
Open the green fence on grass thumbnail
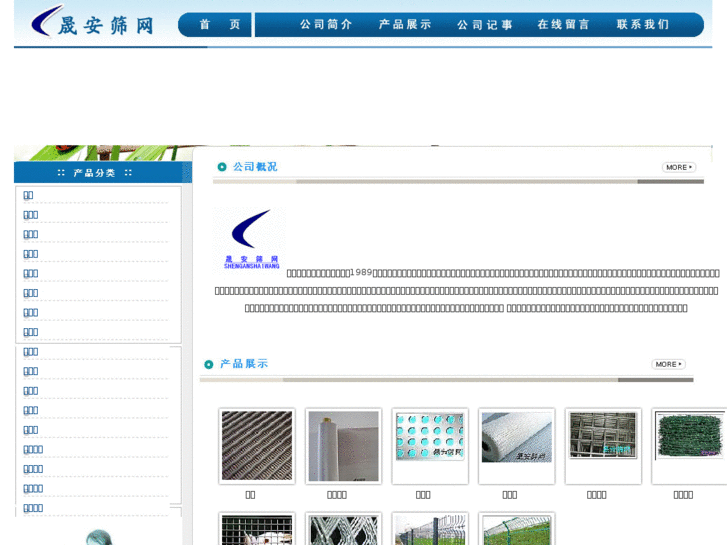tap(517, 529)
